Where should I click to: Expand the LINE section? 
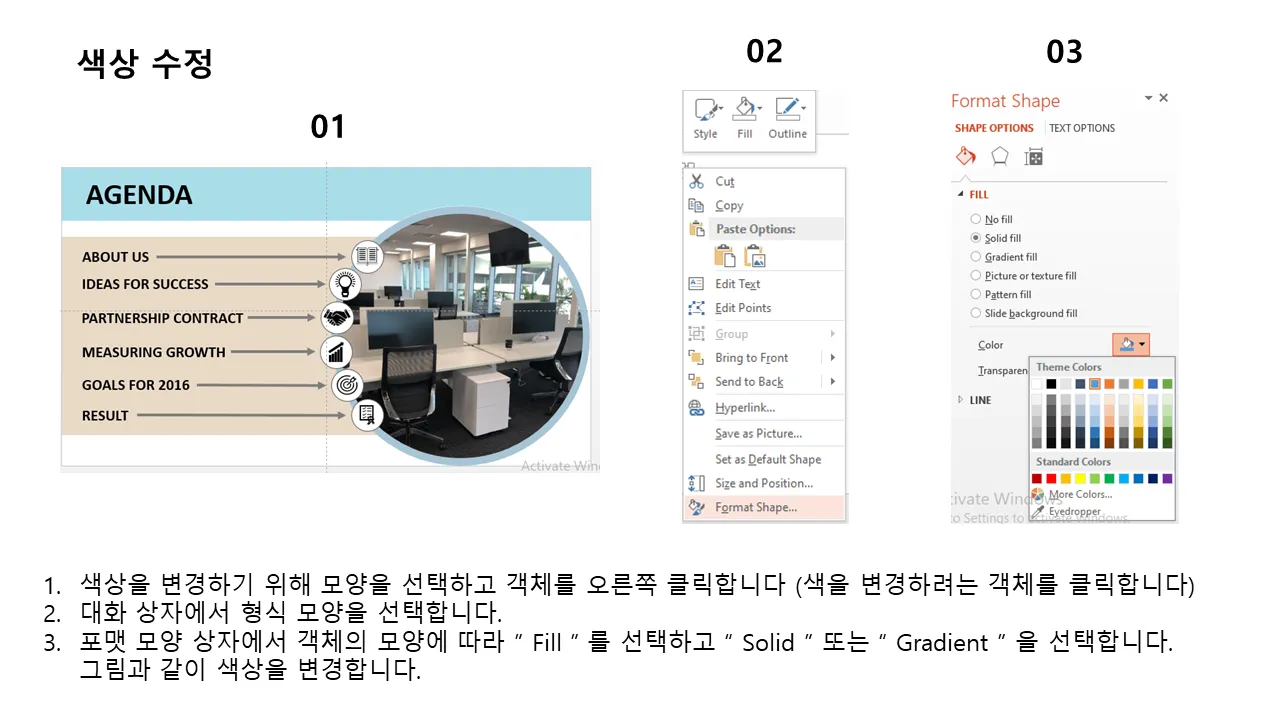962,400
